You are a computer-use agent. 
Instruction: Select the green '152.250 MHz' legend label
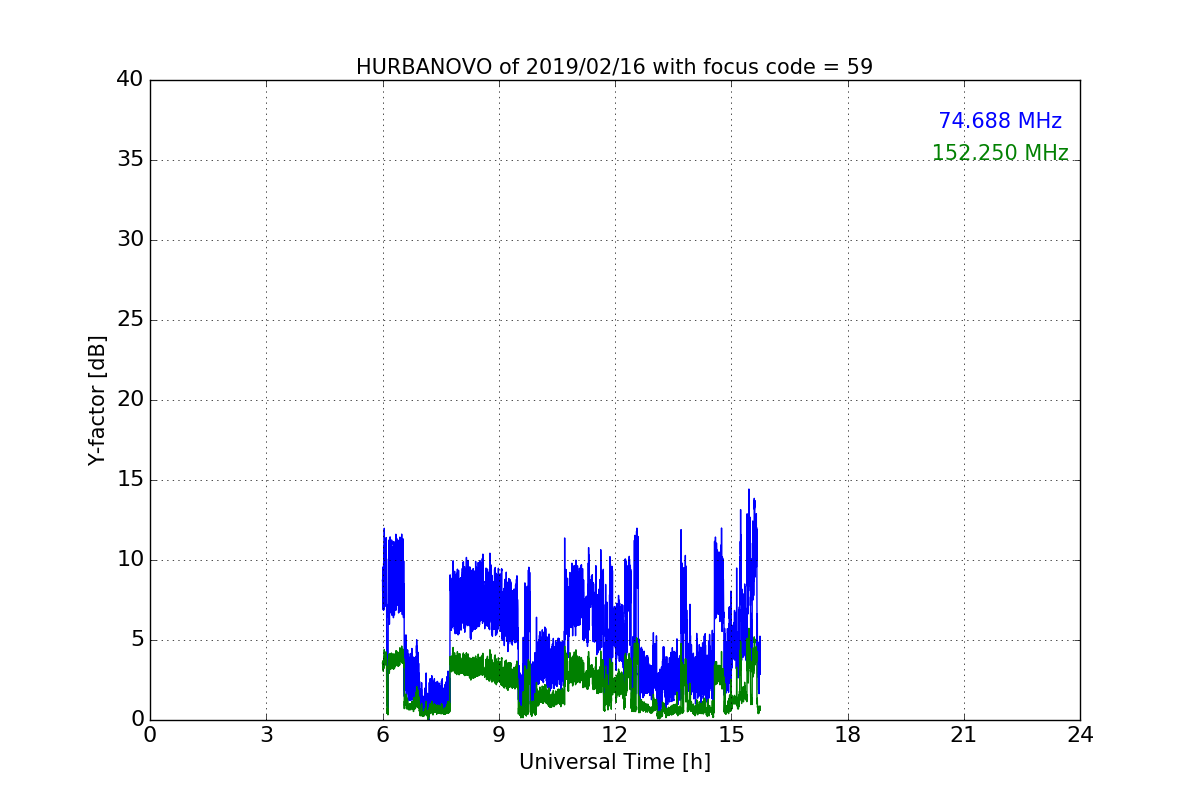click(1000, 153)
